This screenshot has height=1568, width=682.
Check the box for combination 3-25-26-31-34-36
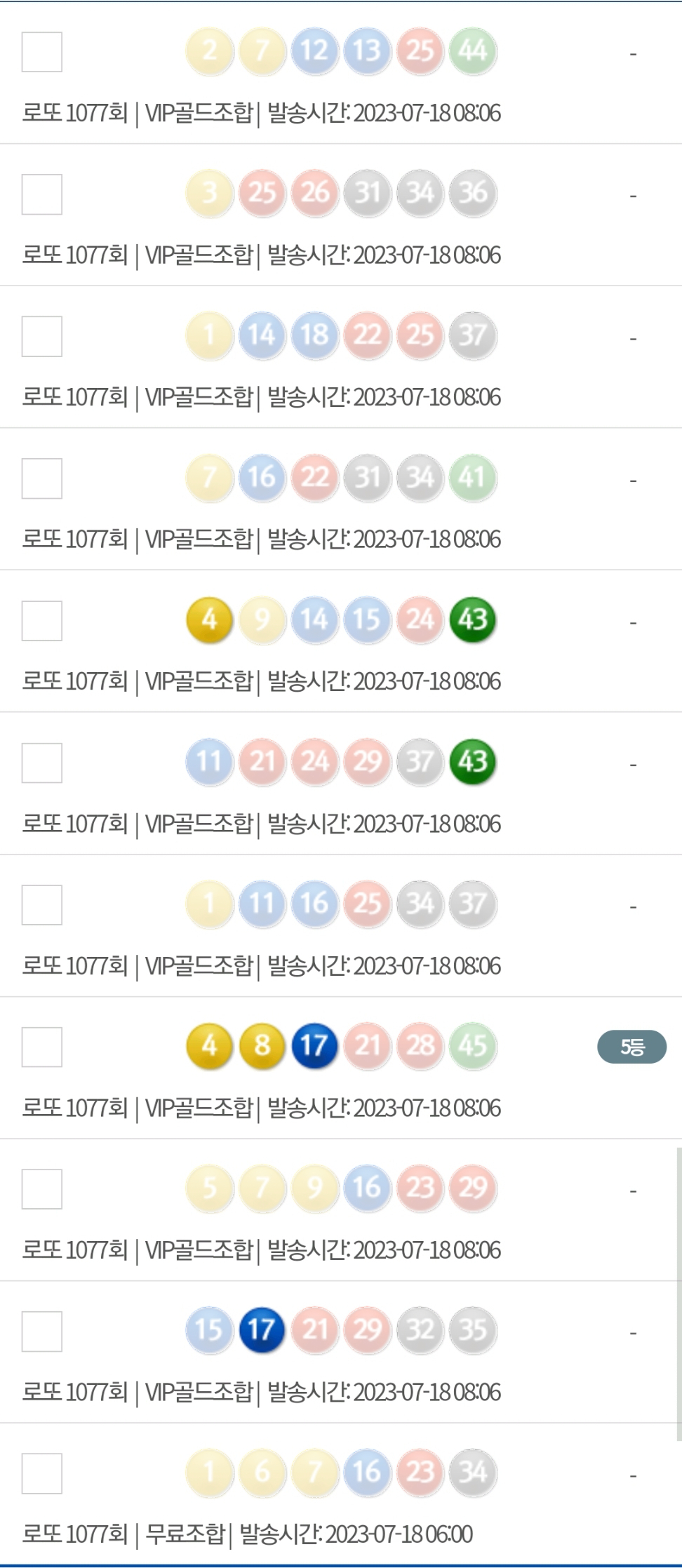click(42, 194)
